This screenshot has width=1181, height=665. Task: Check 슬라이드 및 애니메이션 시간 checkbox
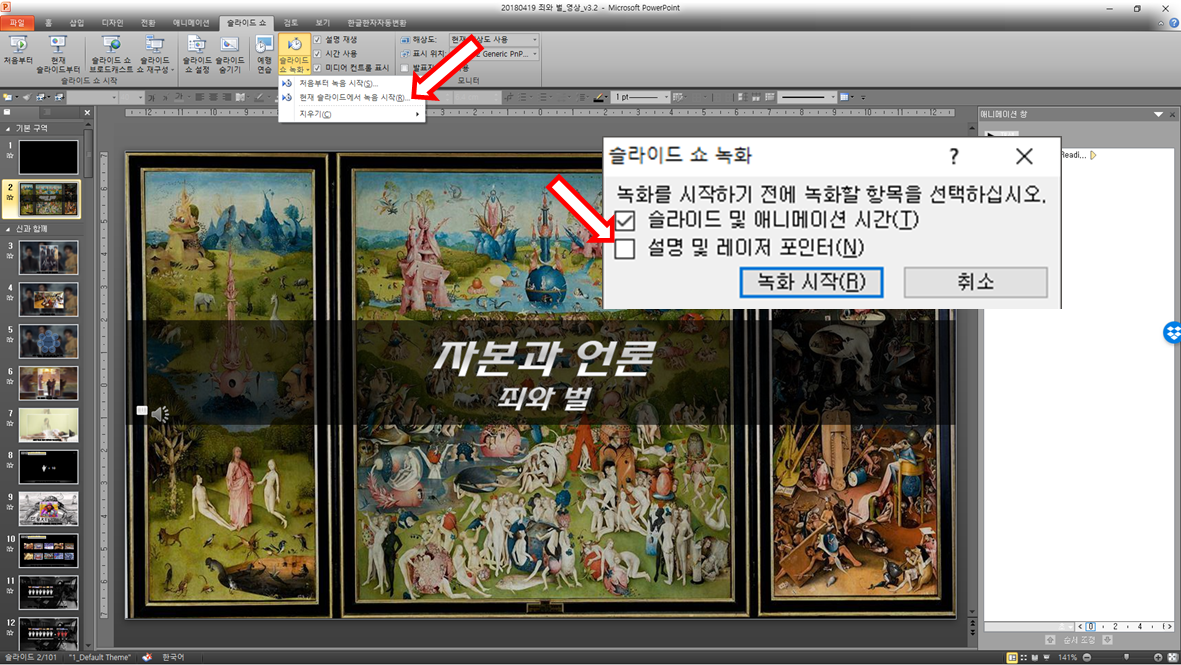(x=624, y=221)
